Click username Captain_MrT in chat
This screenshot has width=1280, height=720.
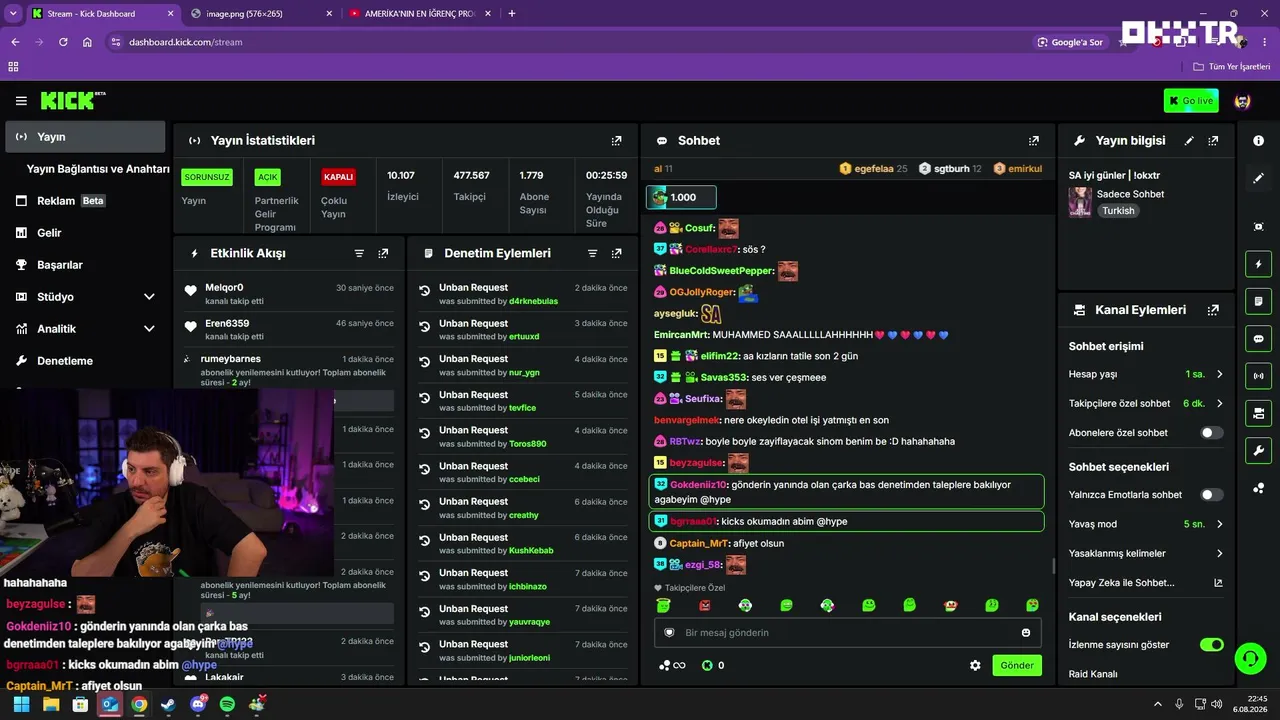pyautogui.click(x=699, y=544)
